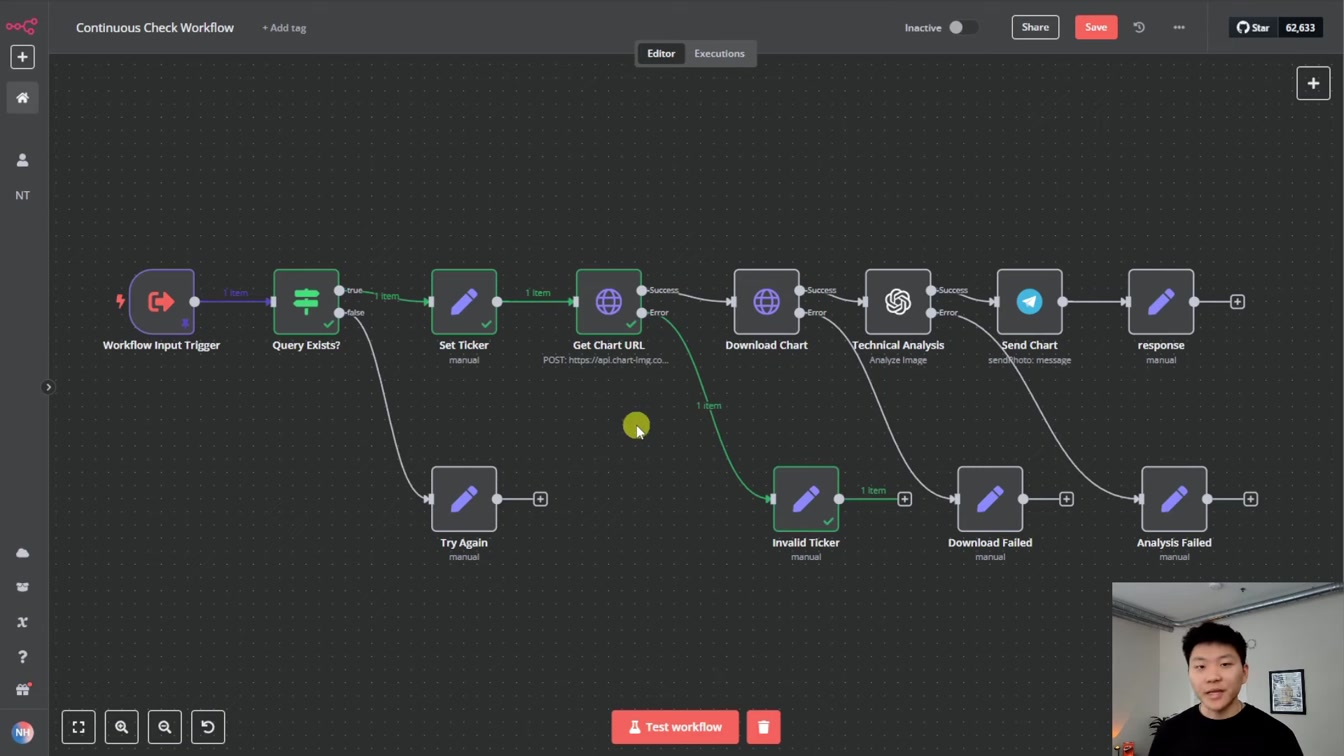Open the variables icon in sidebar
Screen dimensions: 1344x756
(22, 622)
